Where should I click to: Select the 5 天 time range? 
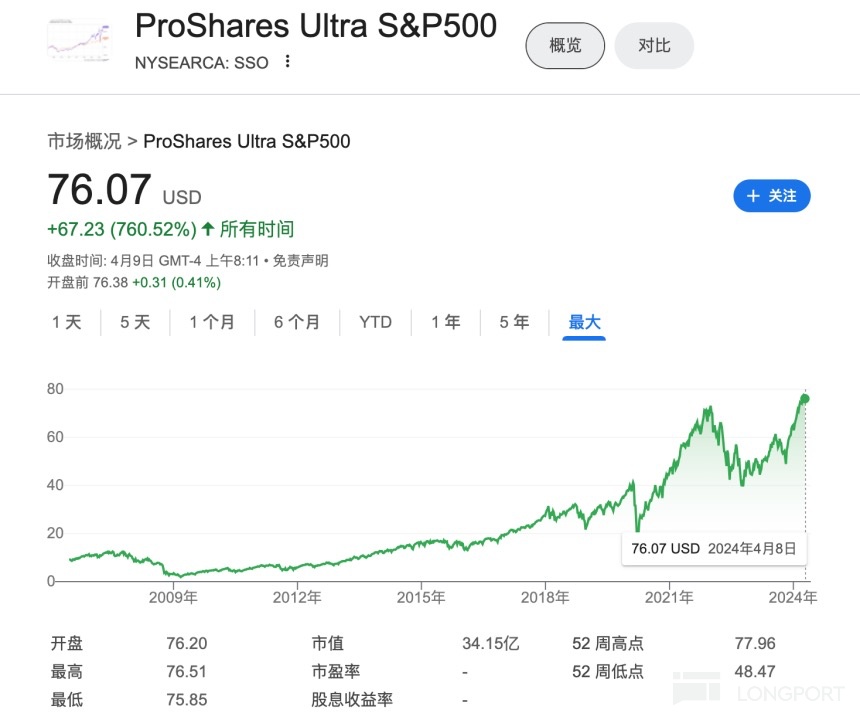tap(135, 322)
